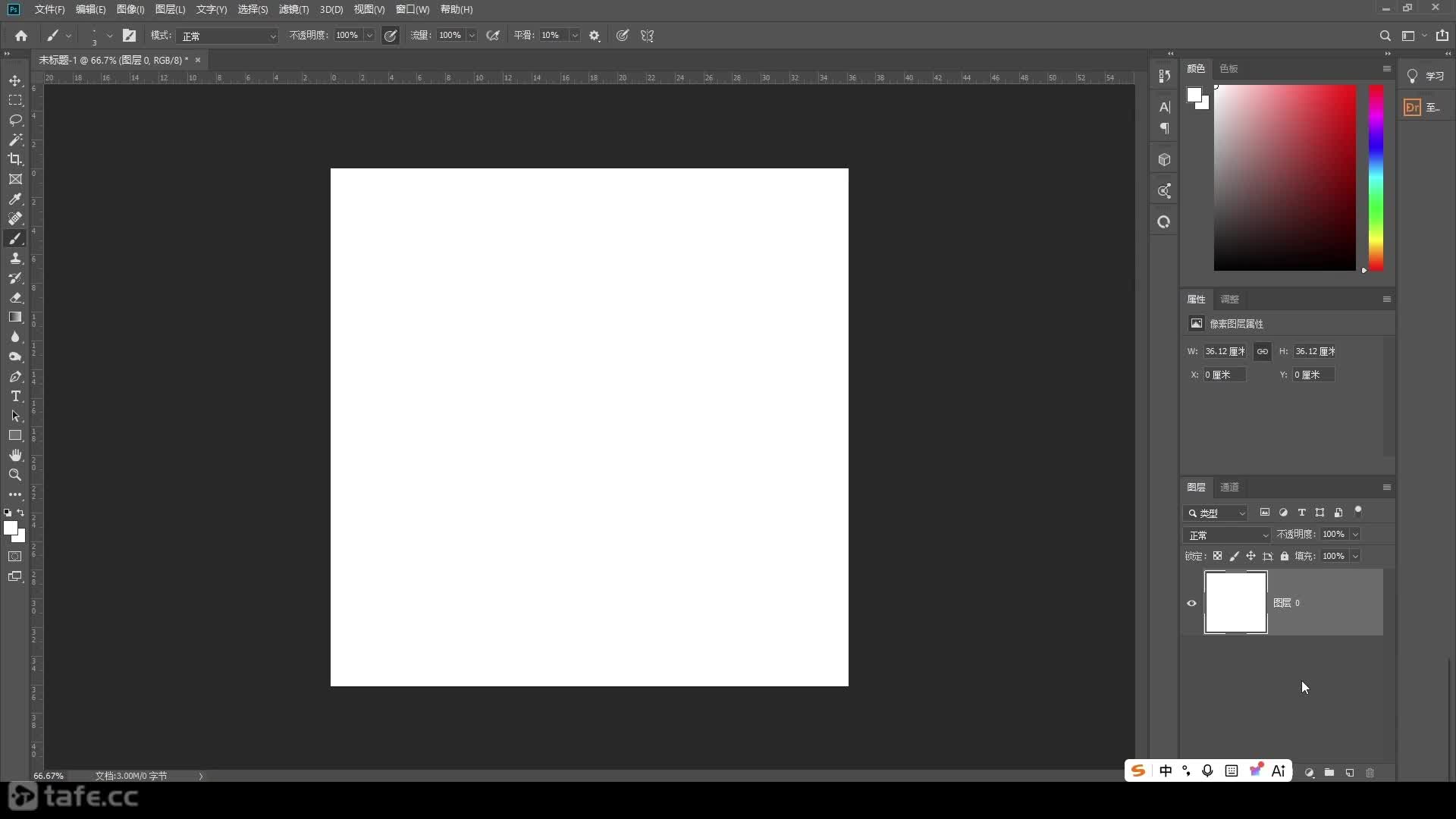Select the Move tool

coord(15,80)
